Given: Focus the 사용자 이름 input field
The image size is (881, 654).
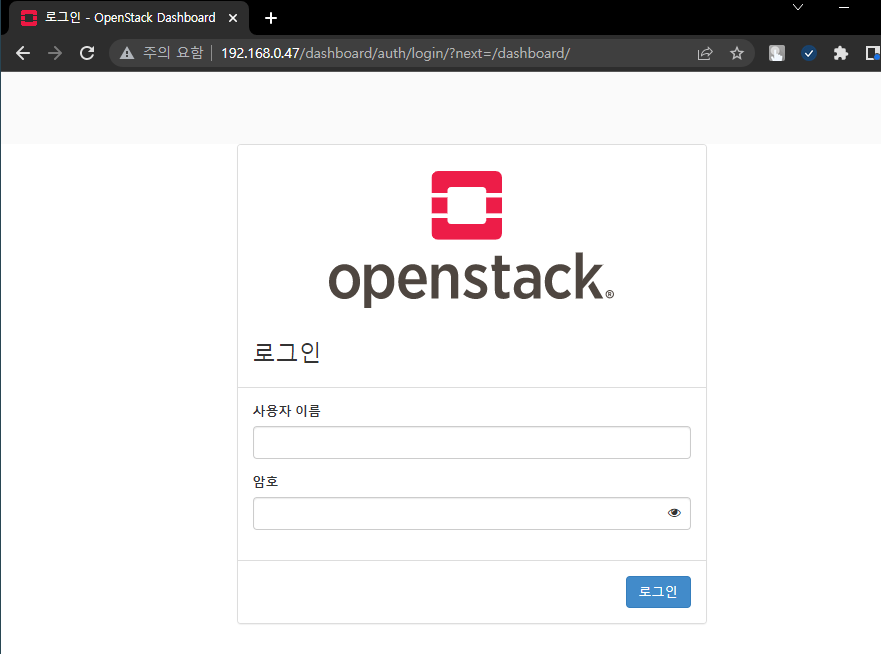Looking at the screenshot, I should click(x=471, y=443).
